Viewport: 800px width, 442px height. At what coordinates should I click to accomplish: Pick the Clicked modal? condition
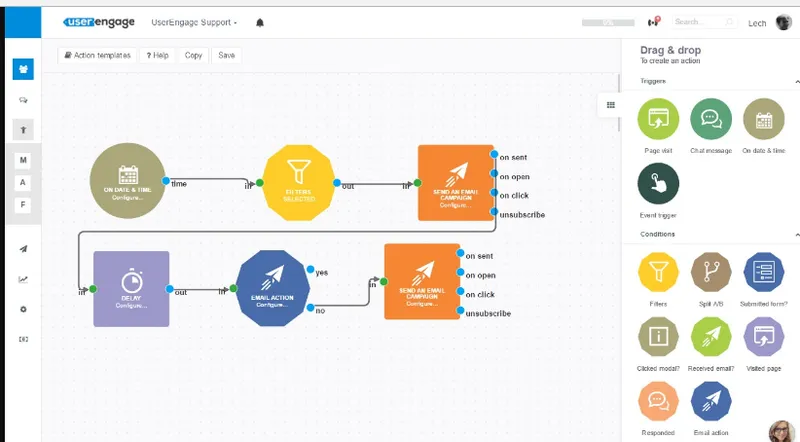click(x=658, y=337)
